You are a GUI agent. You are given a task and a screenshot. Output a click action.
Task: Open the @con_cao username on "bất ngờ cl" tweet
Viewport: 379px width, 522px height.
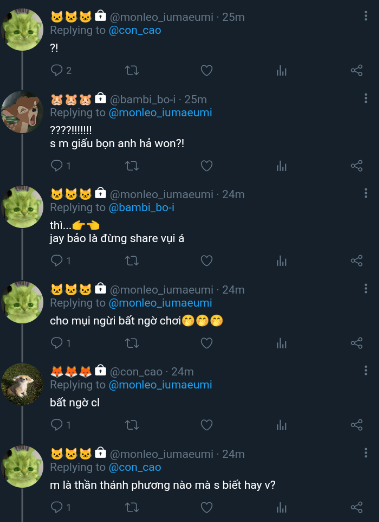136,371
